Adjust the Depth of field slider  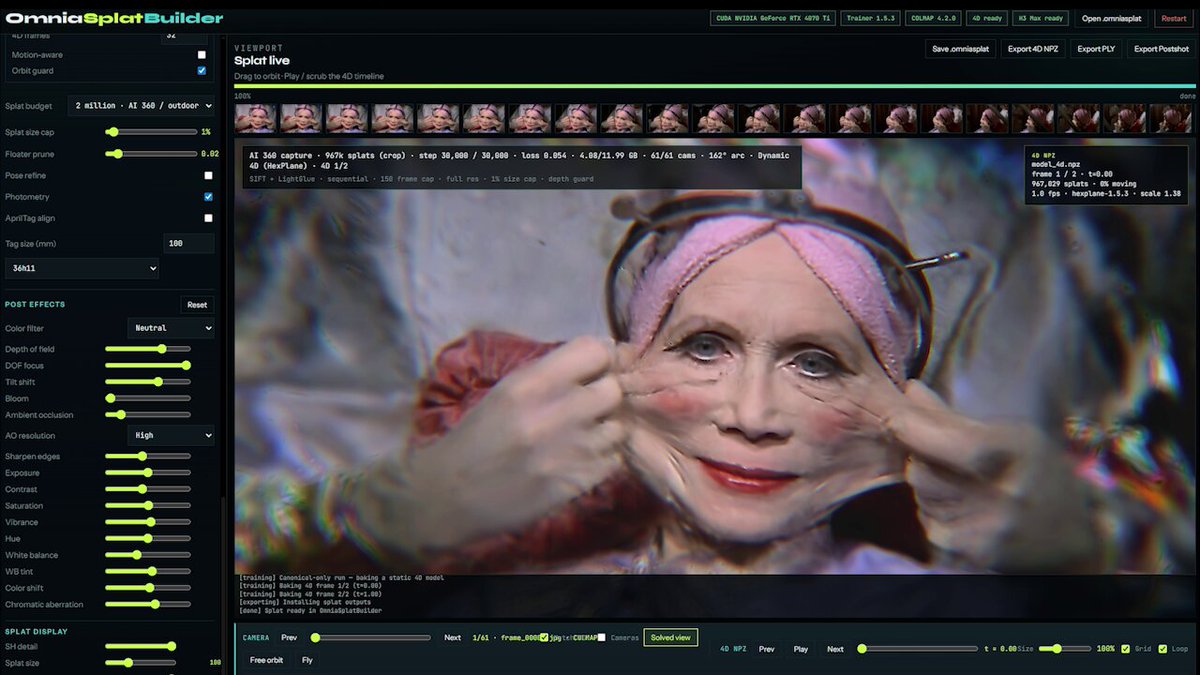[x=148, y=349]
